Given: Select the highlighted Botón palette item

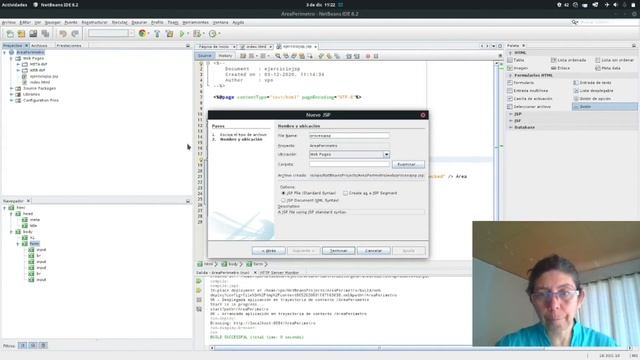Looking at the screenshot, I should coord(604,107).
